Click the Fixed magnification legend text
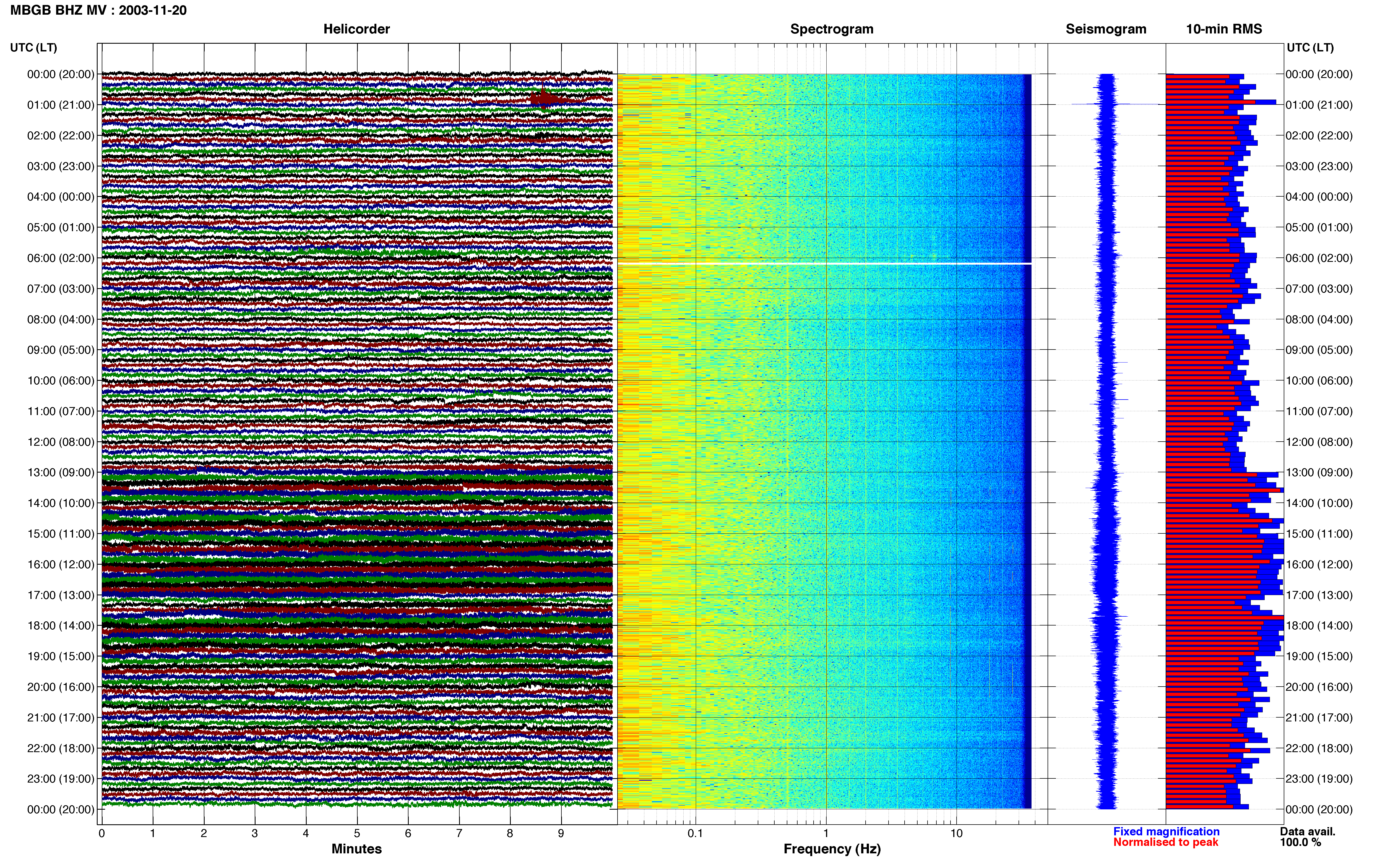The image size is (1388, 868). tap(1166, 831)
